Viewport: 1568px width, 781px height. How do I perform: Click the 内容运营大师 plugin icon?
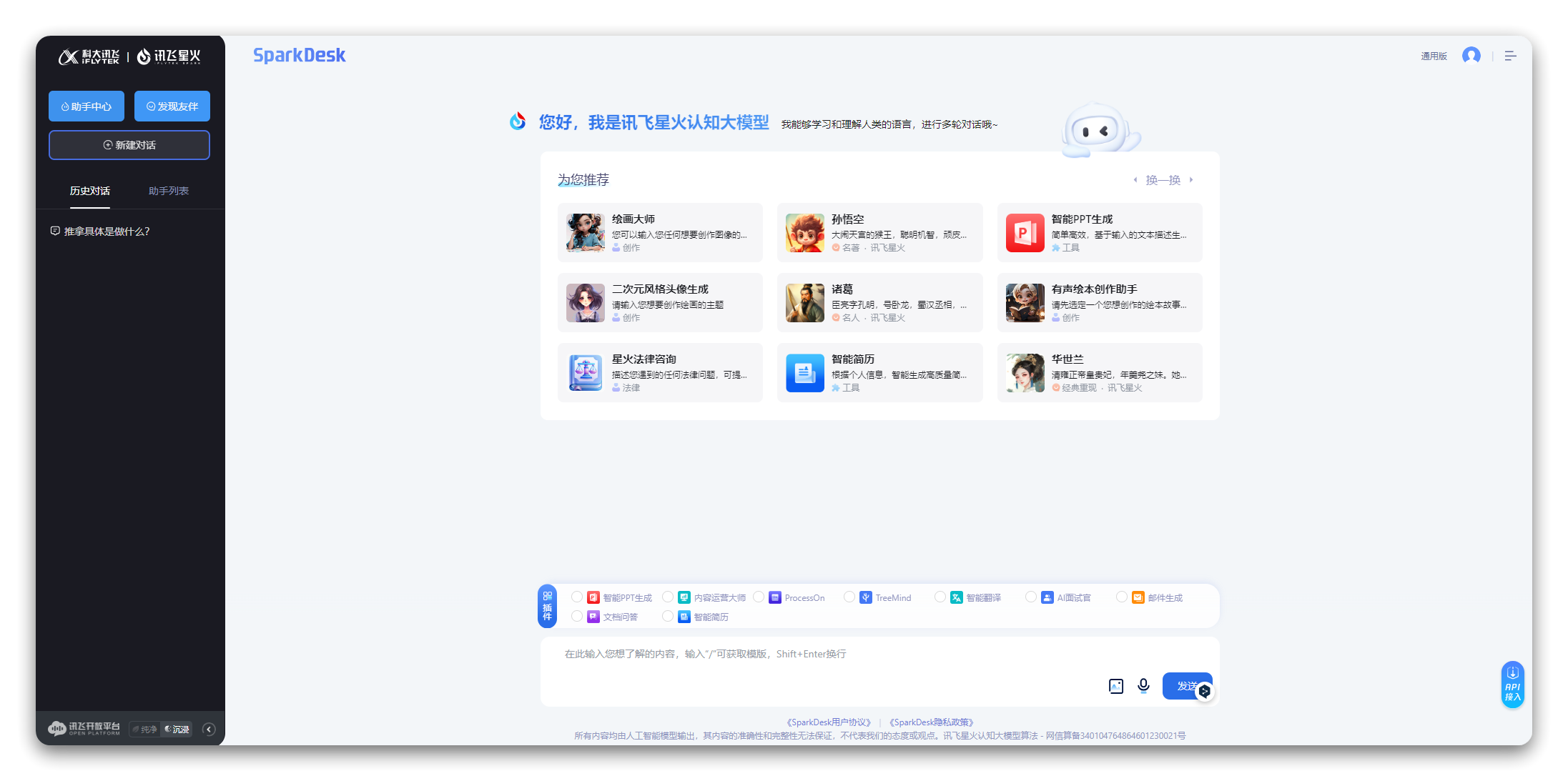[x=684, y=597]
